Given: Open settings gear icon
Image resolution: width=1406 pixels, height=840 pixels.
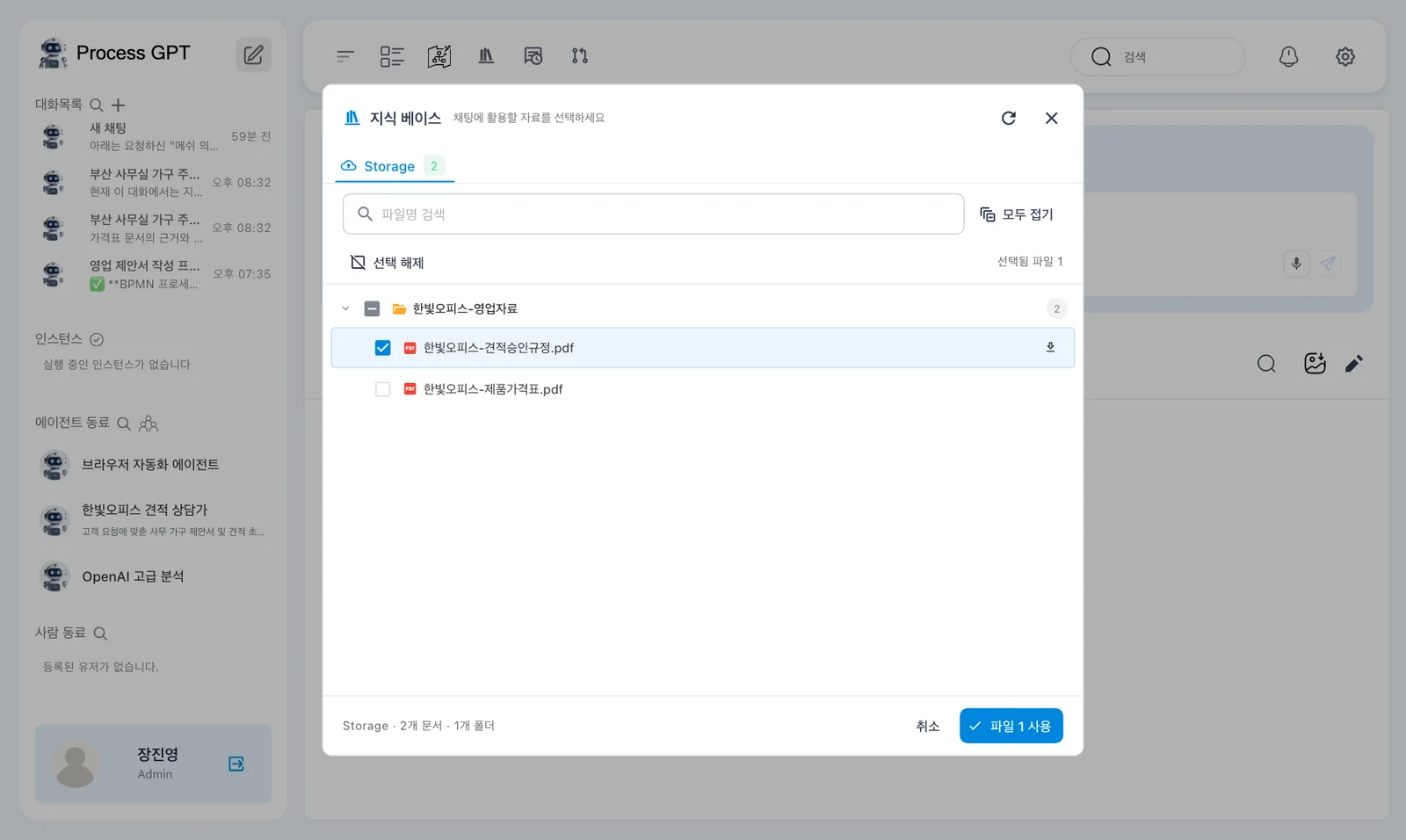Looking at the screenshot, I should coord(1345,56).
